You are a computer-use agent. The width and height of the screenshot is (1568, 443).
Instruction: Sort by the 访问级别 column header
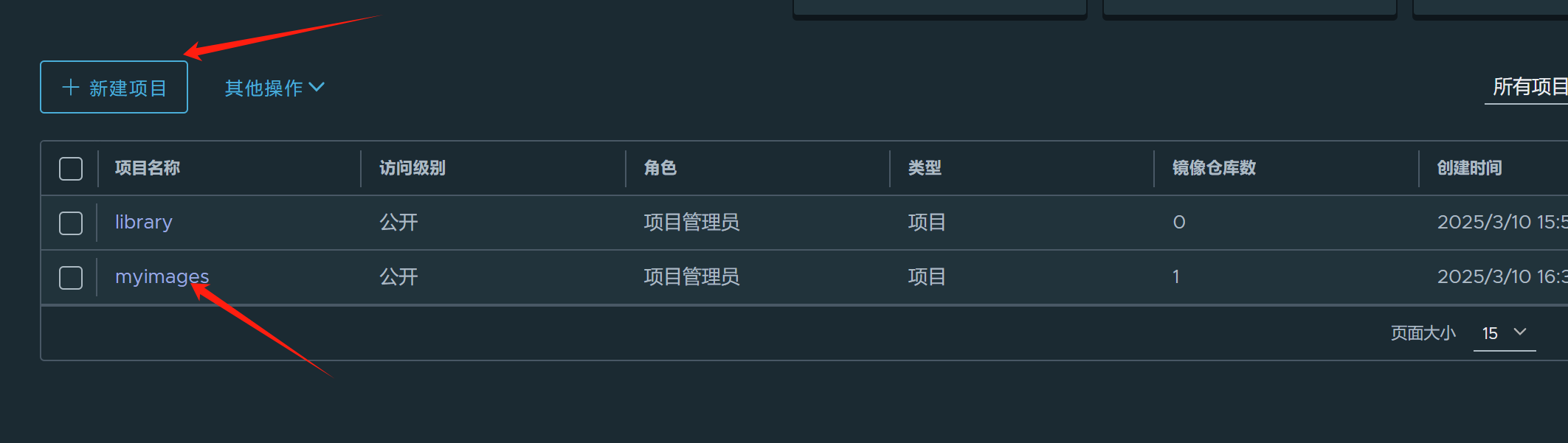(x=412, y=168)
